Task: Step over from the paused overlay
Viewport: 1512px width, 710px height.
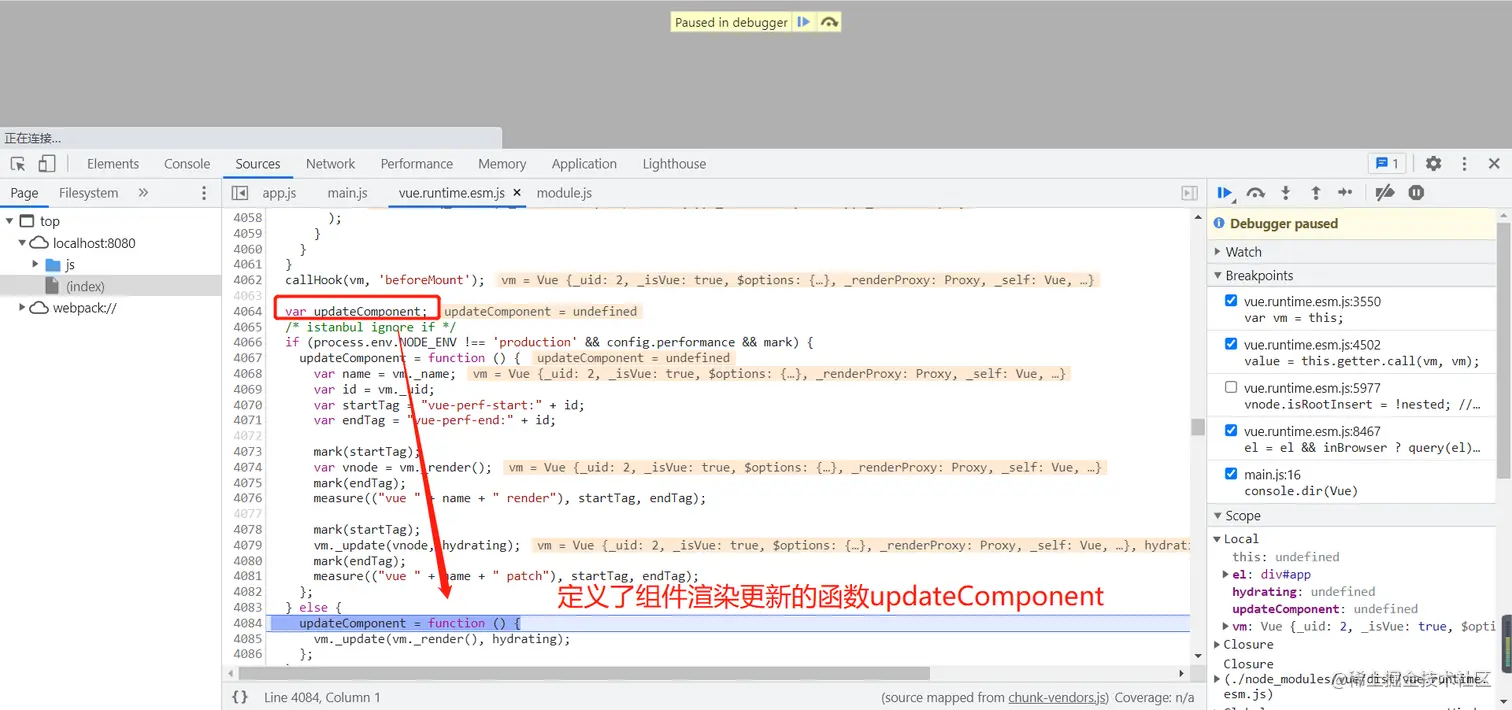Action: (829, 22)
